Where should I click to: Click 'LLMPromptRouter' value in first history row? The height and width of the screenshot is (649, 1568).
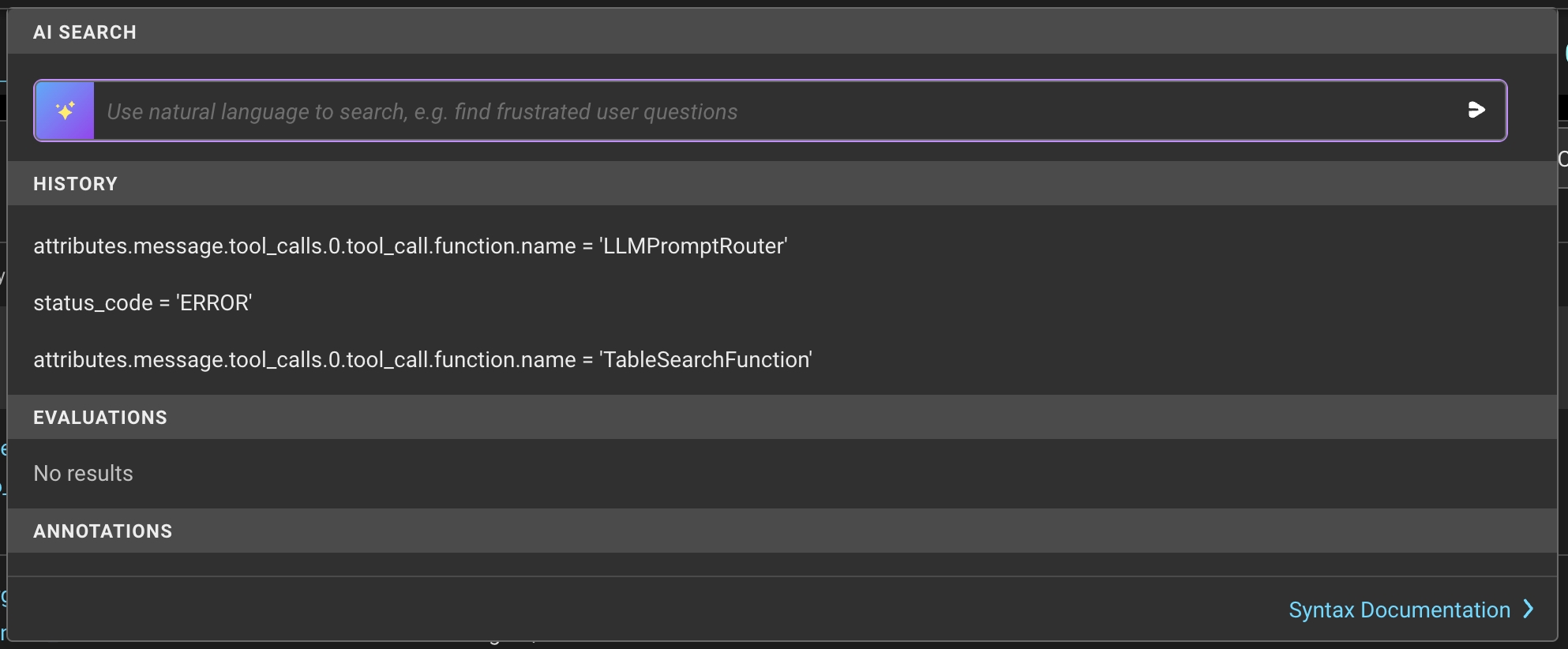tap(694, 246)
